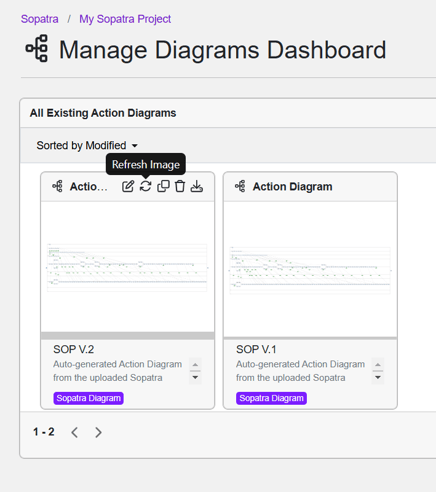Go to the previous page of diagrams
The width and height of the screenshot is (436, 492).
coord(75,432)
